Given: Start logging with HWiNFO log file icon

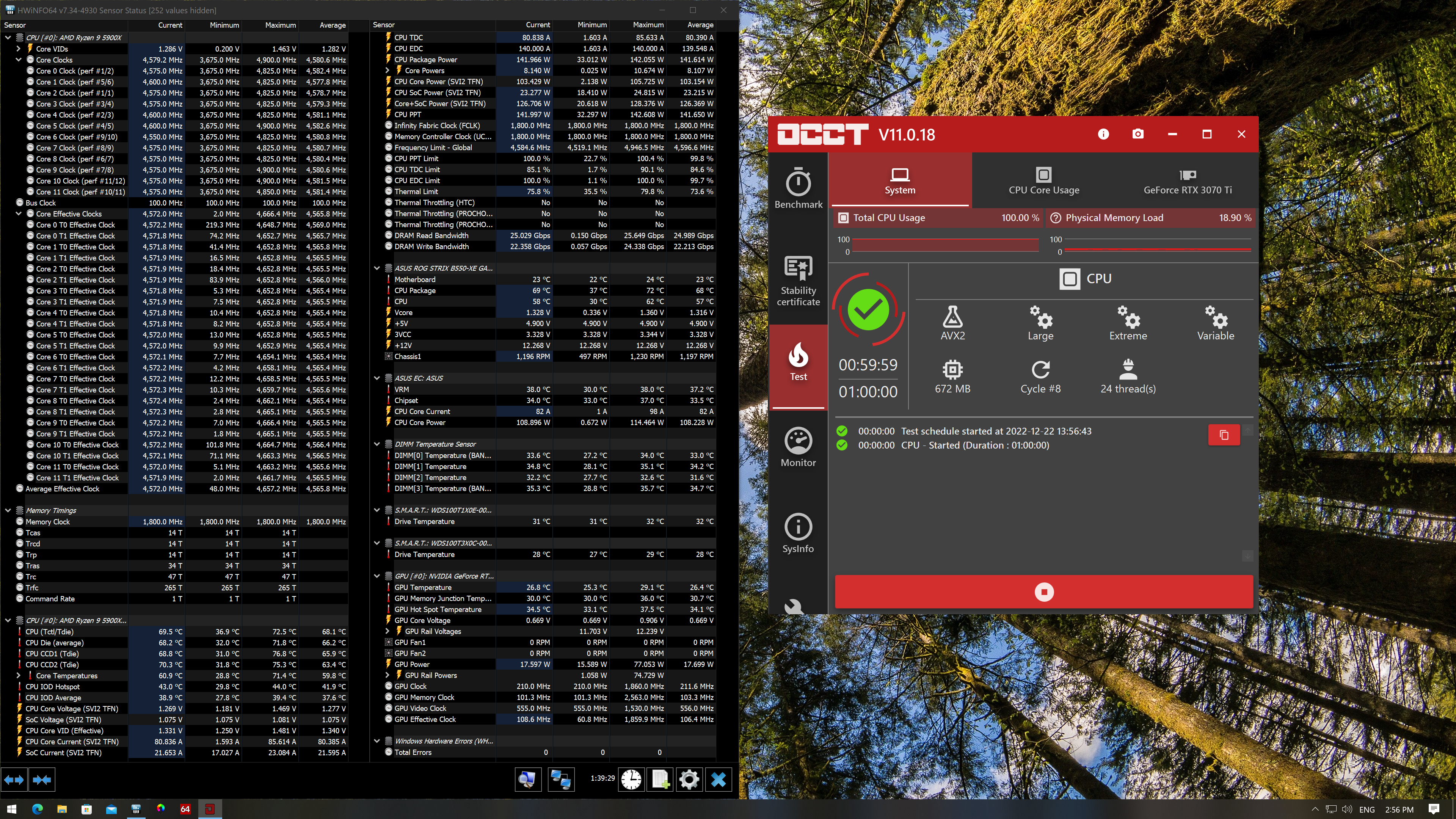Looking at the screenshot, I should click(660, 780).
